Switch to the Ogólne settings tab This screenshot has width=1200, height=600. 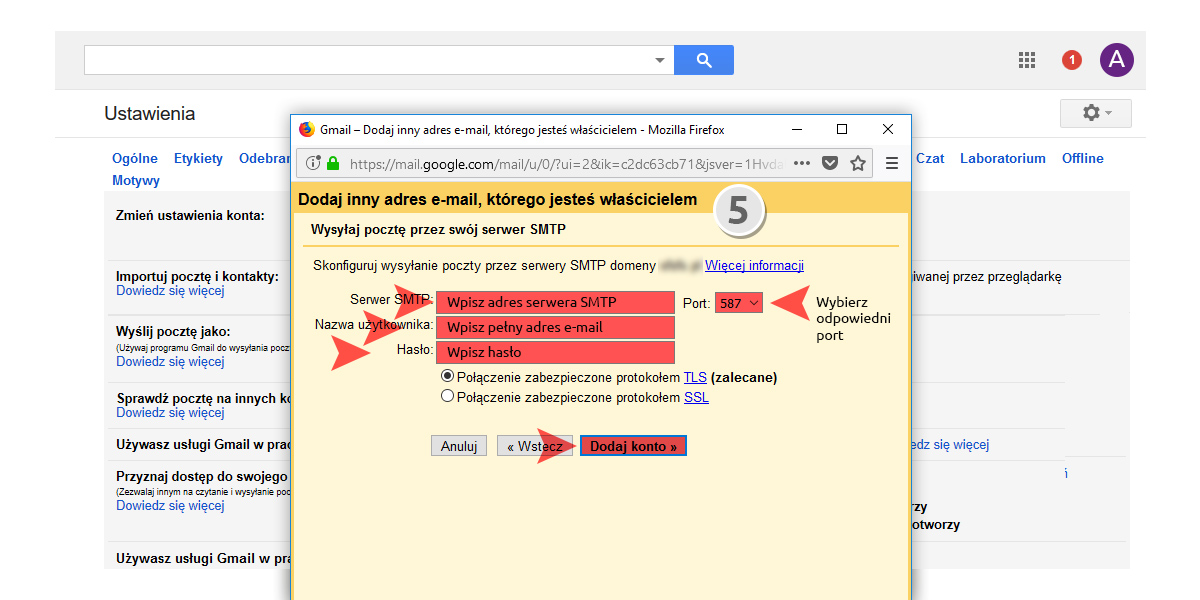[135, 158]
